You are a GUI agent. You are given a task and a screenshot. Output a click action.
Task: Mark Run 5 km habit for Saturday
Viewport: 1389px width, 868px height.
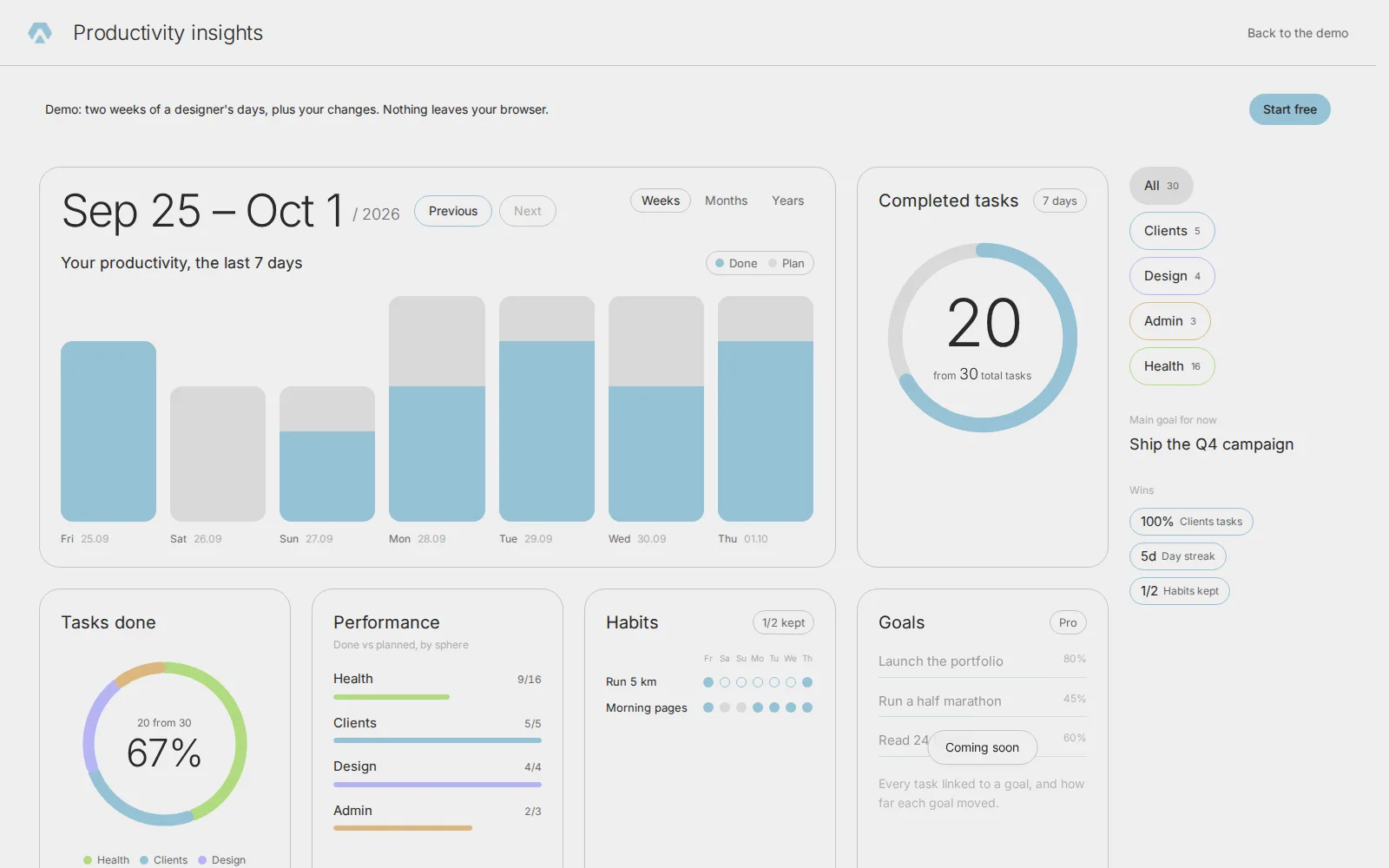(725, 682)
